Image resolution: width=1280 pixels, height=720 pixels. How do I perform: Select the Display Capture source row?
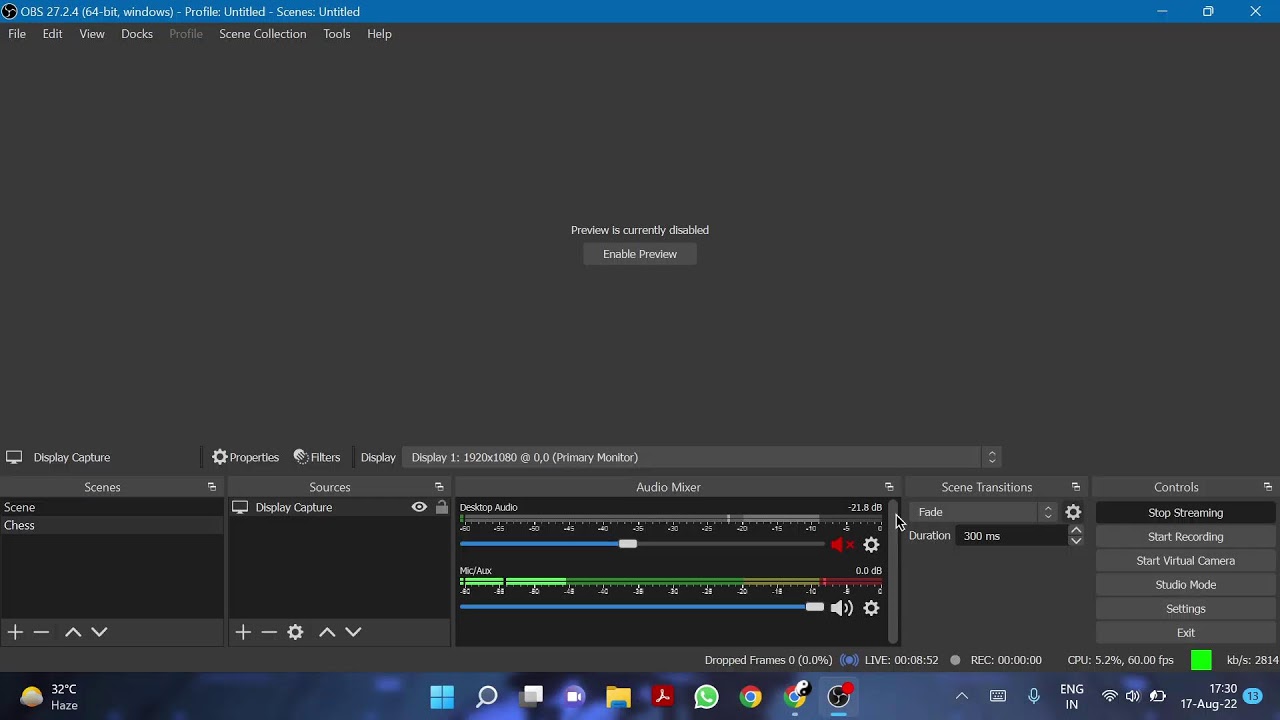(x=339, y=508)
